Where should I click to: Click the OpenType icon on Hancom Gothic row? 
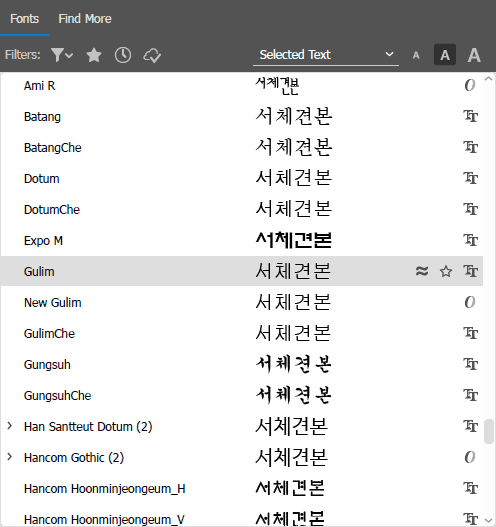click(470, 457)
